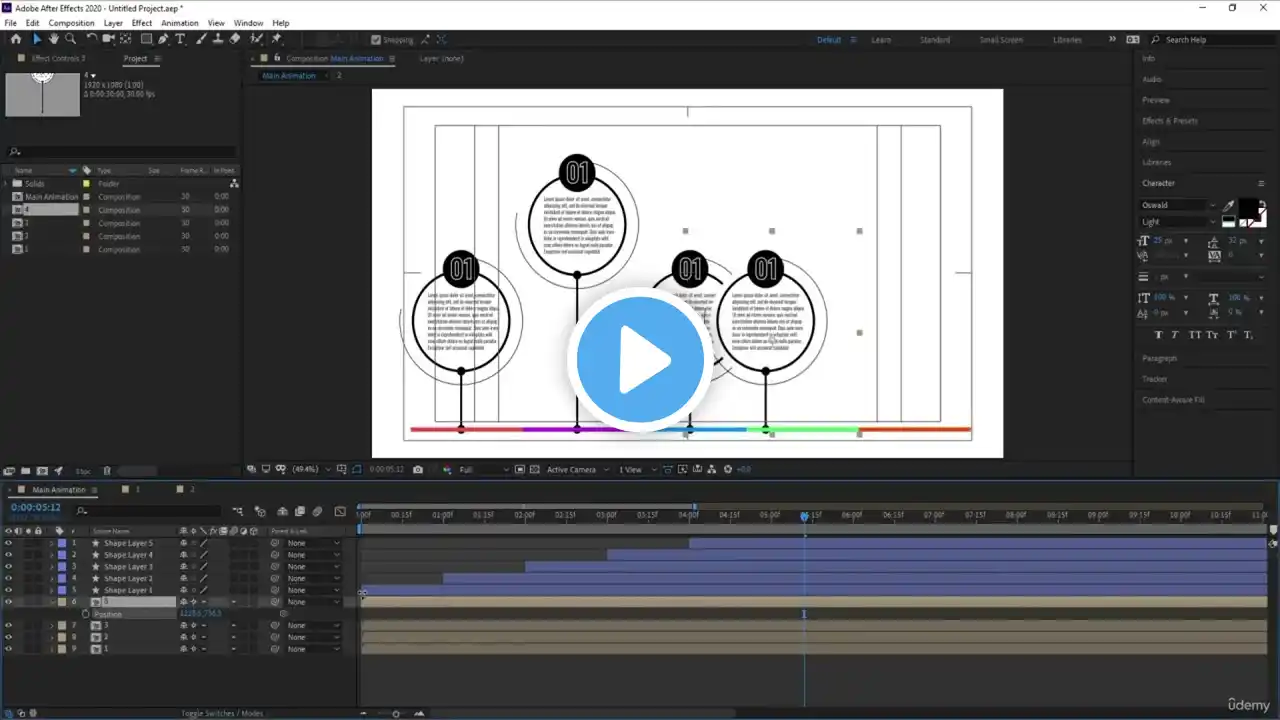Click the Composition Mini-Flowchart icon in timeline
The height and width of the screenshot is (720, 1280).
click(238, 512)
